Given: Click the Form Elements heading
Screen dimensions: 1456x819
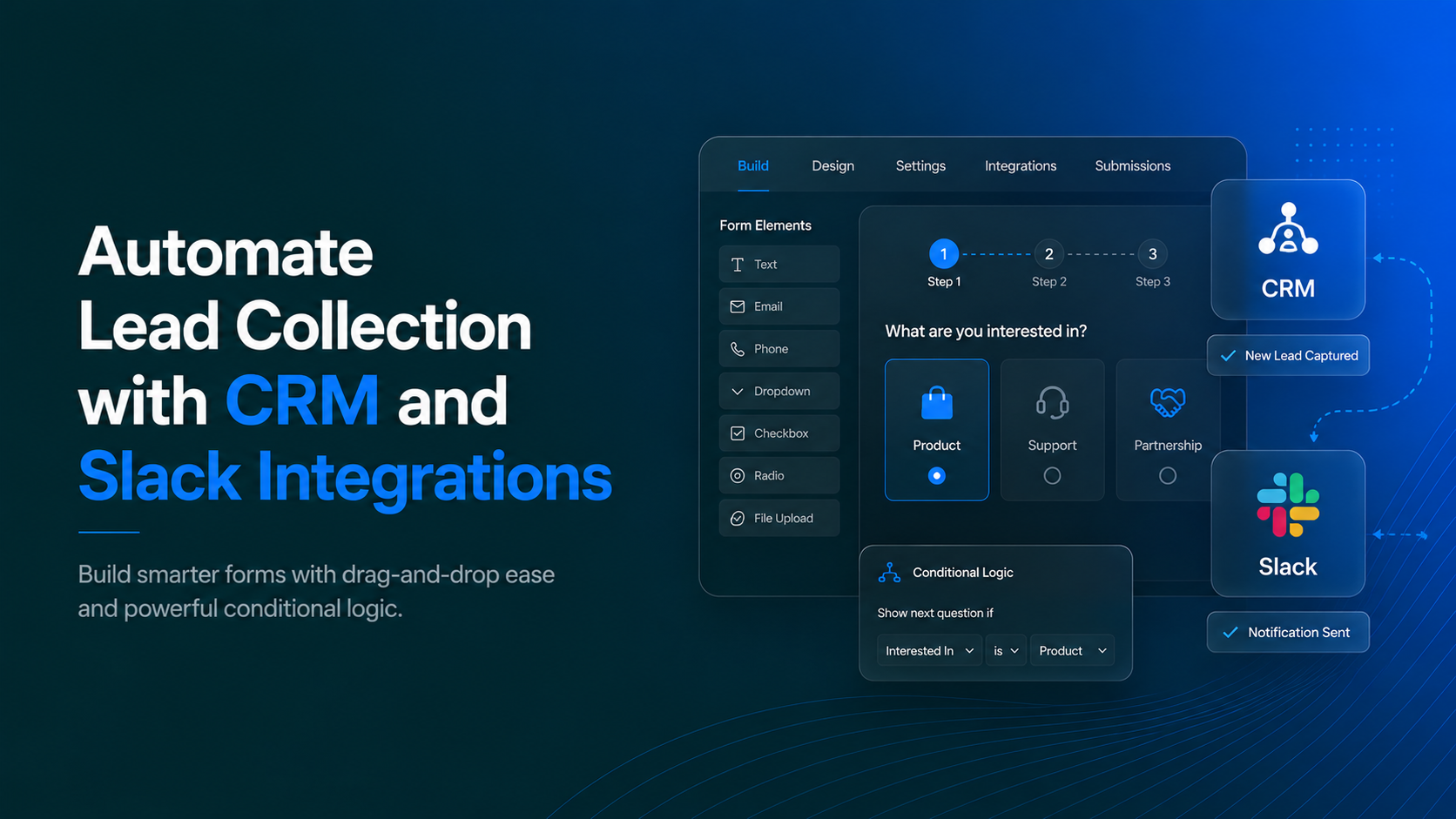Looking at the screenshot, I should [x=765, y=225].
